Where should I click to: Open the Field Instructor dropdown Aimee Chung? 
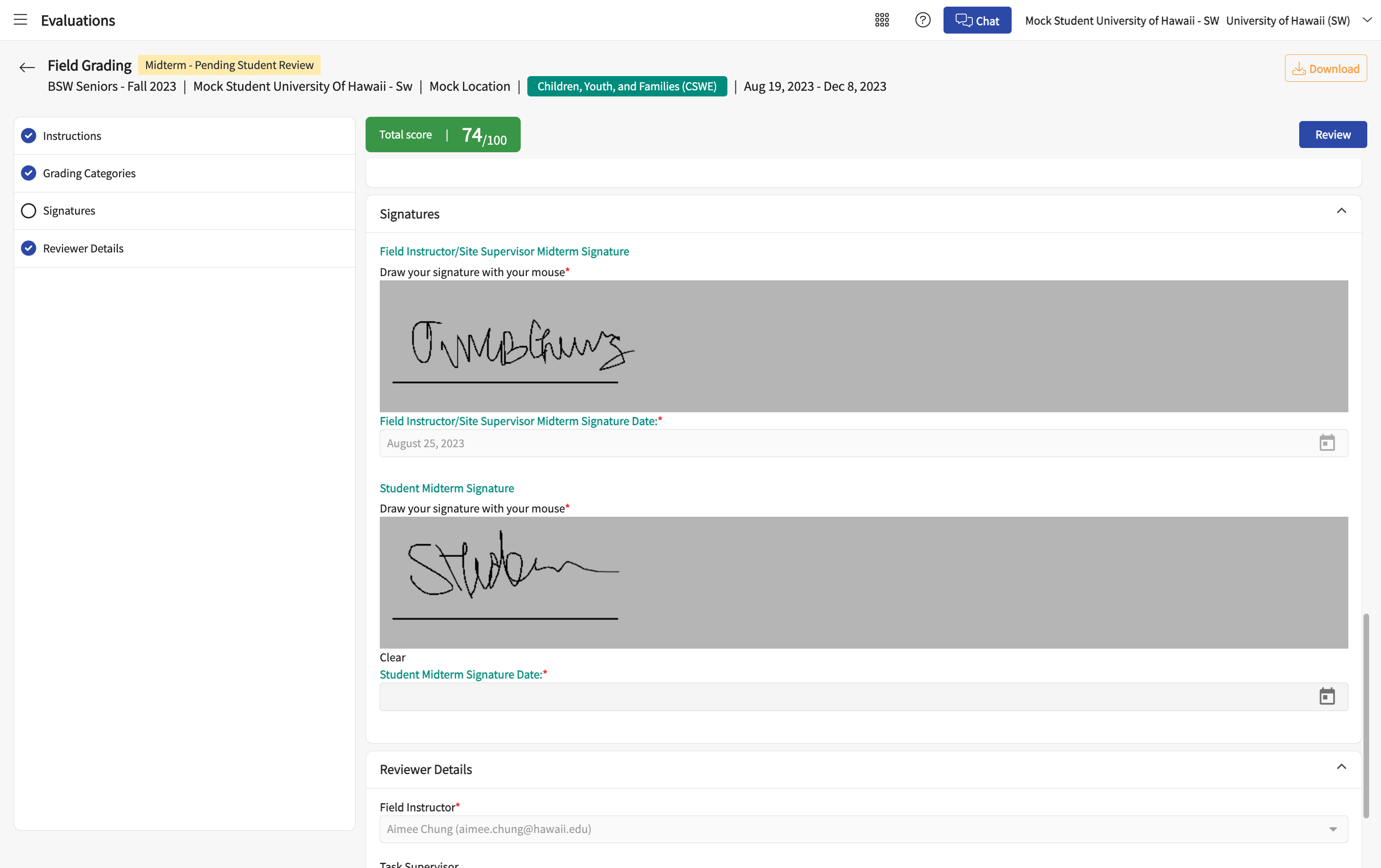point(863,829)
